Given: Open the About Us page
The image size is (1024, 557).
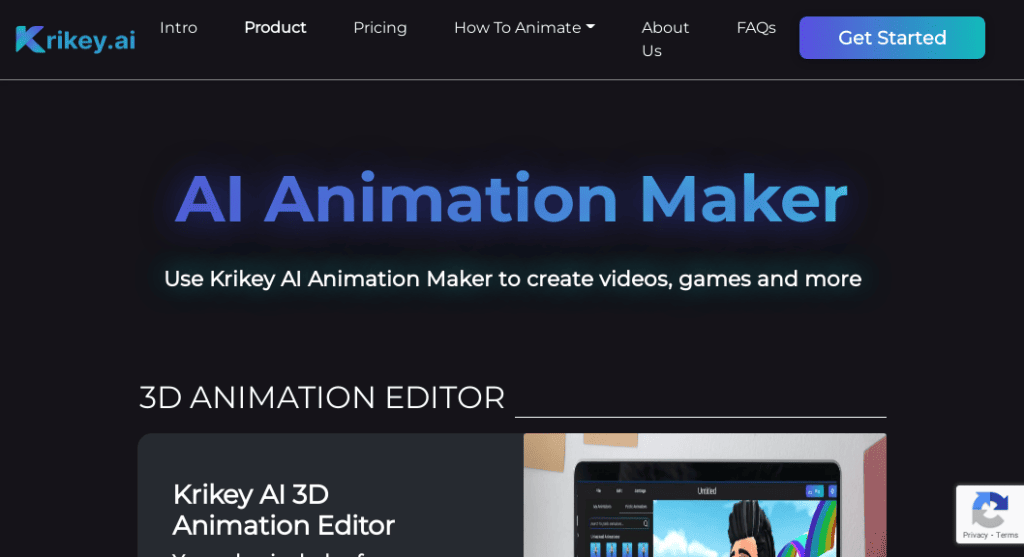Looking at the screenshot, I should coord(665,39).
